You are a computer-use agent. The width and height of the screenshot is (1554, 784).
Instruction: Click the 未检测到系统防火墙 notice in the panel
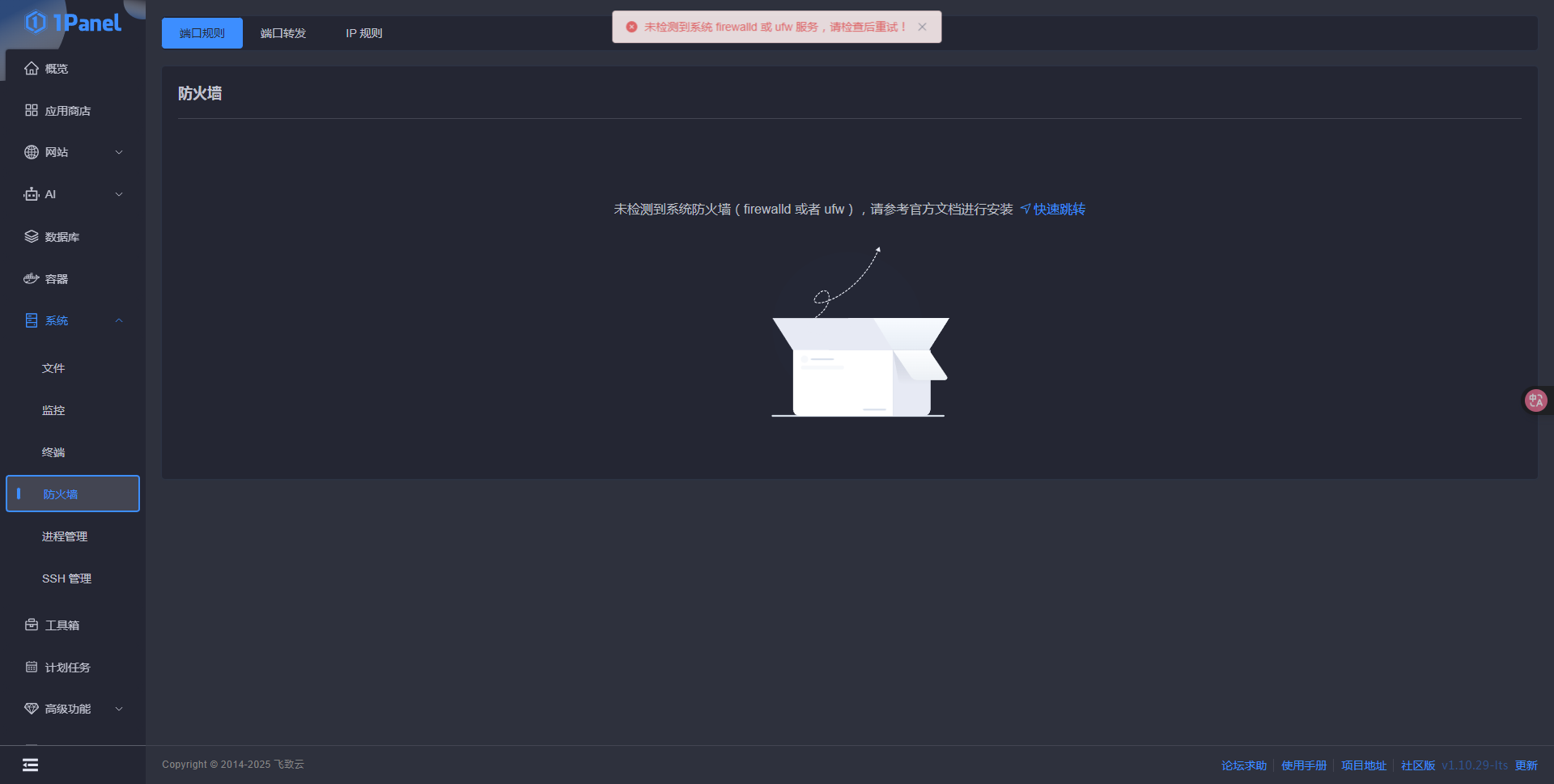pyautogui.click(x=813, y=209)
